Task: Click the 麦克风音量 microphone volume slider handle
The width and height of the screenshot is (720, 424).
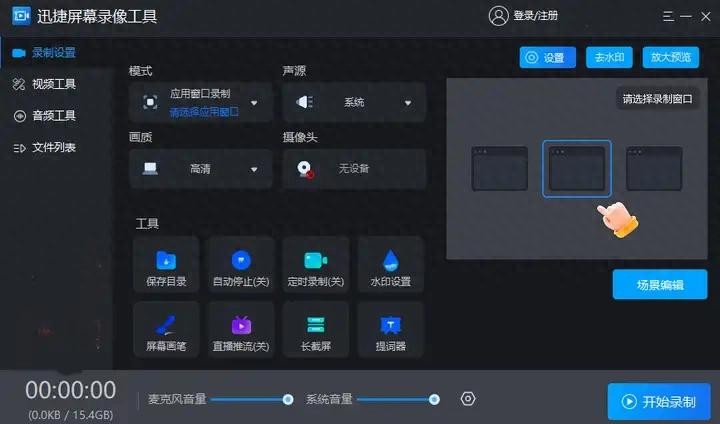Action: pyautogui.click(x=288, y=399)
